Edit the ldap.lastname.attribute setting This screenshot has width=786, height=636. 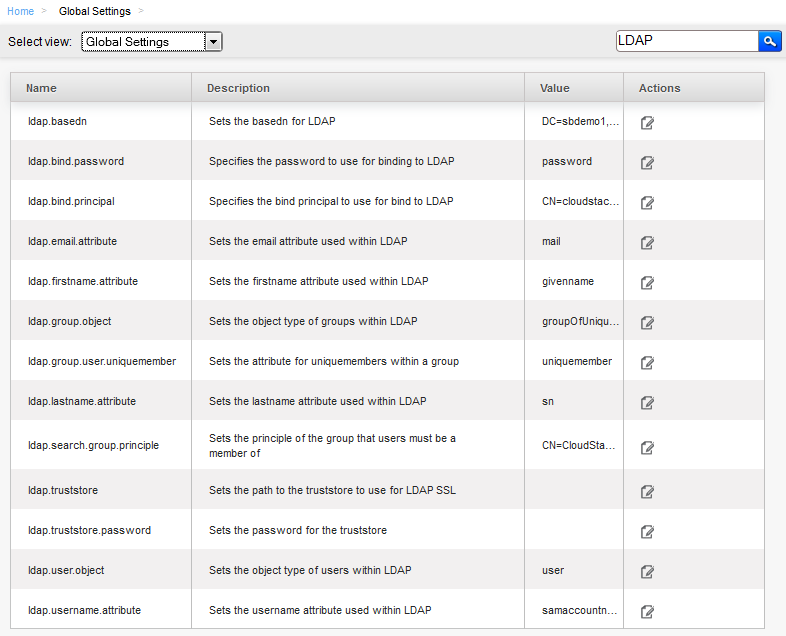(647, 402)
